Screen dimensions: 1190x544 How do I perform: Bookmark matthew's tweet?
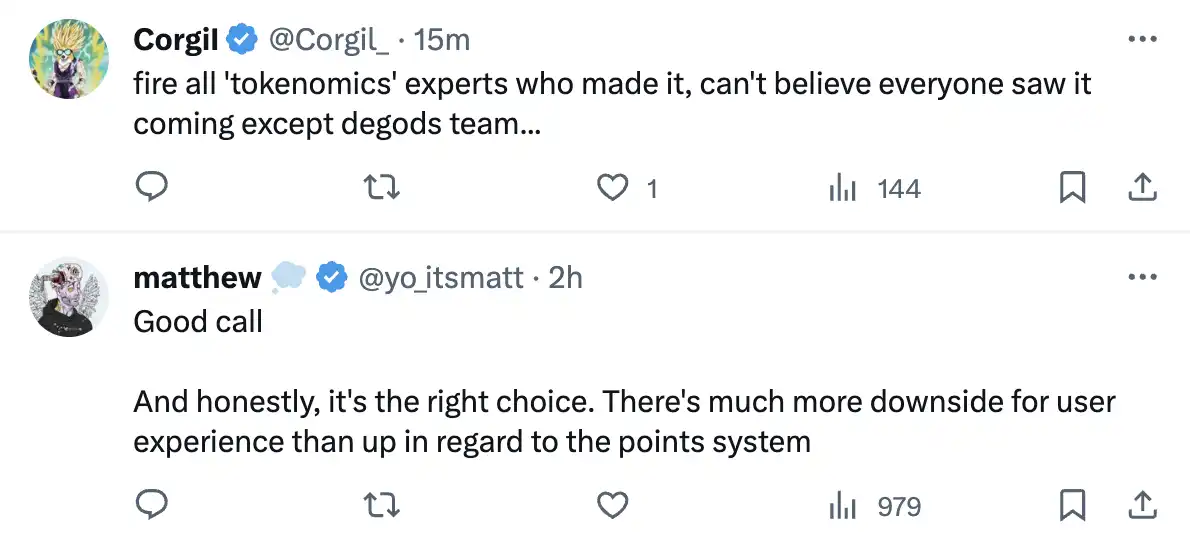click(x=1072, y=506)
